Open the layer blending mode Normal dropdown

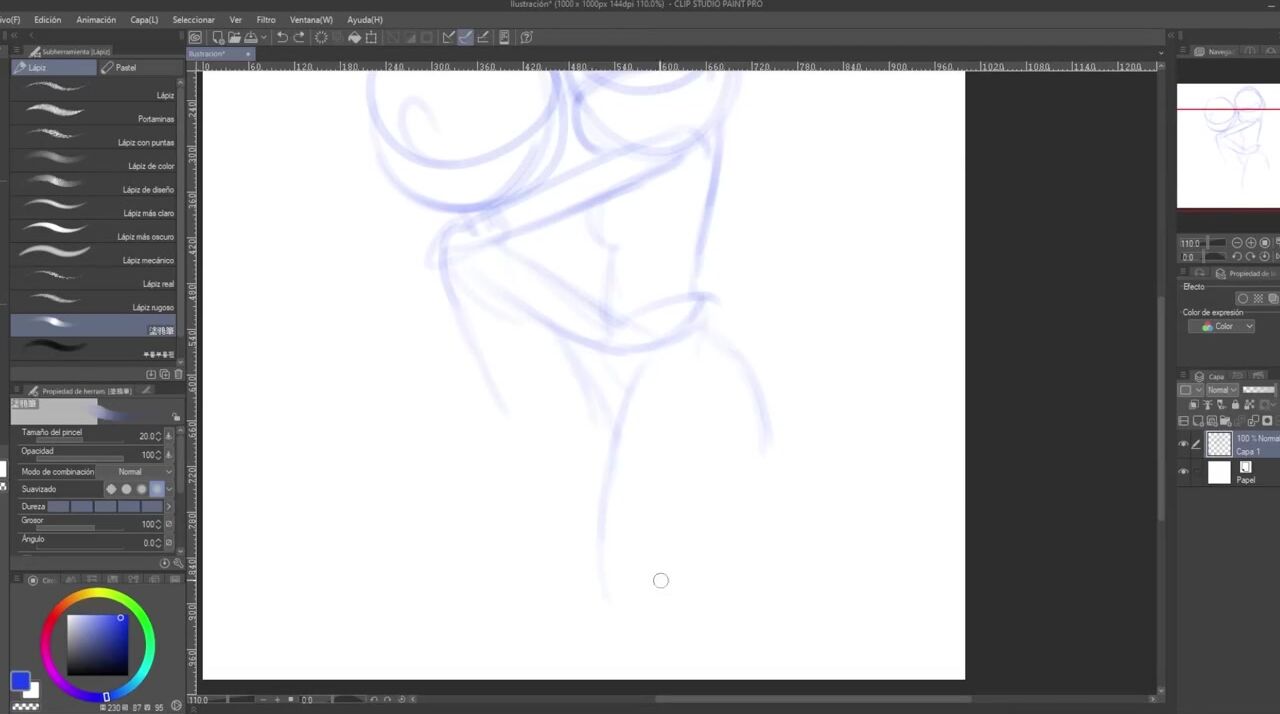[1221, 390]
